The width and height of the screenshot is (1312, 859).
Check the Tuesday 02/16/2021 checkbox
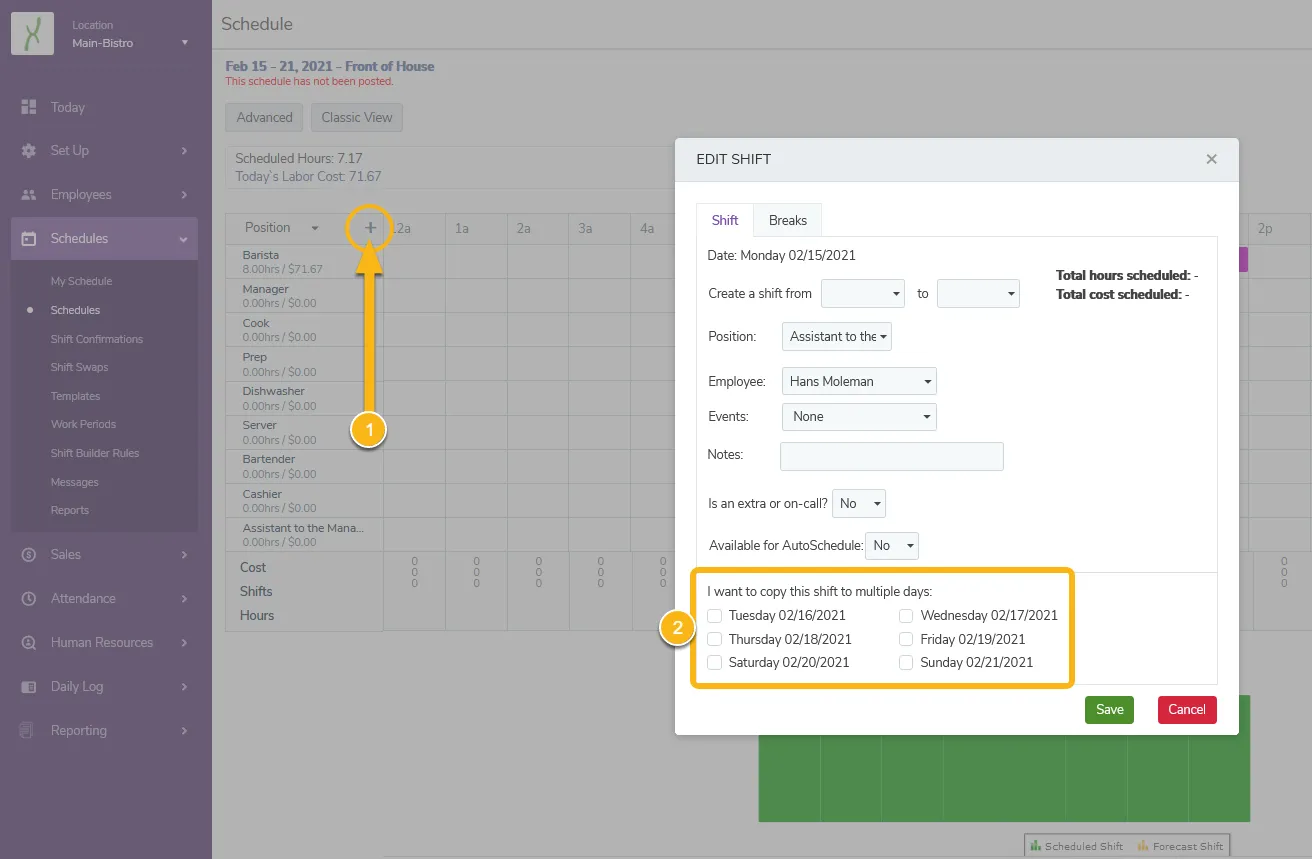pos(714,616)
